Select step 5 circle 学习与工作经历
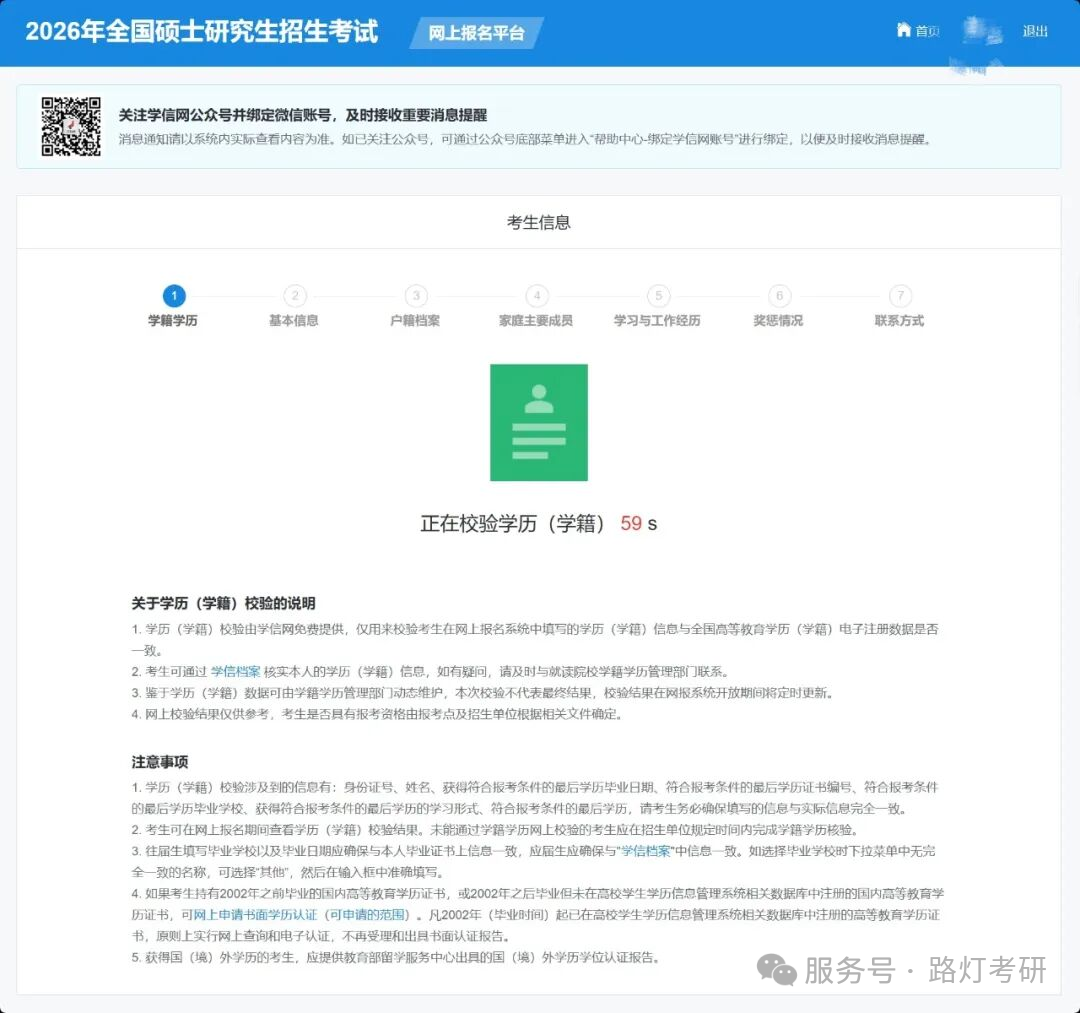 coord(657,296)
